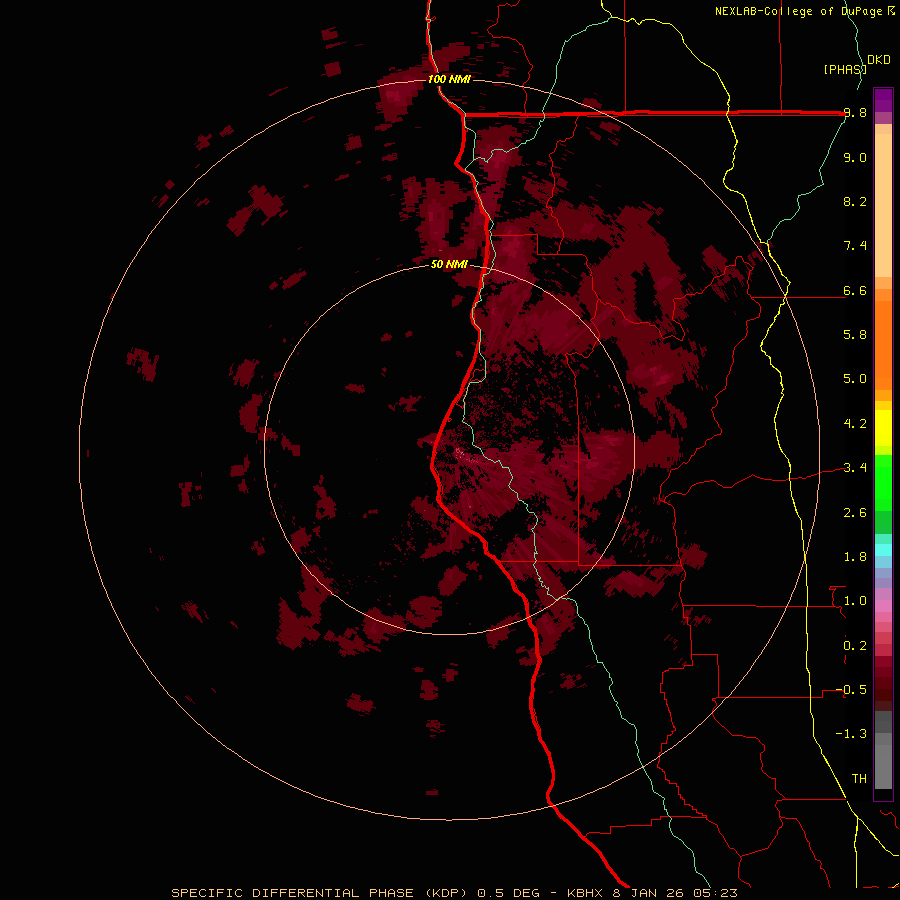This screenshot has width=900, height=900.
Task: Click the DKD legend title
Action: 879,60
